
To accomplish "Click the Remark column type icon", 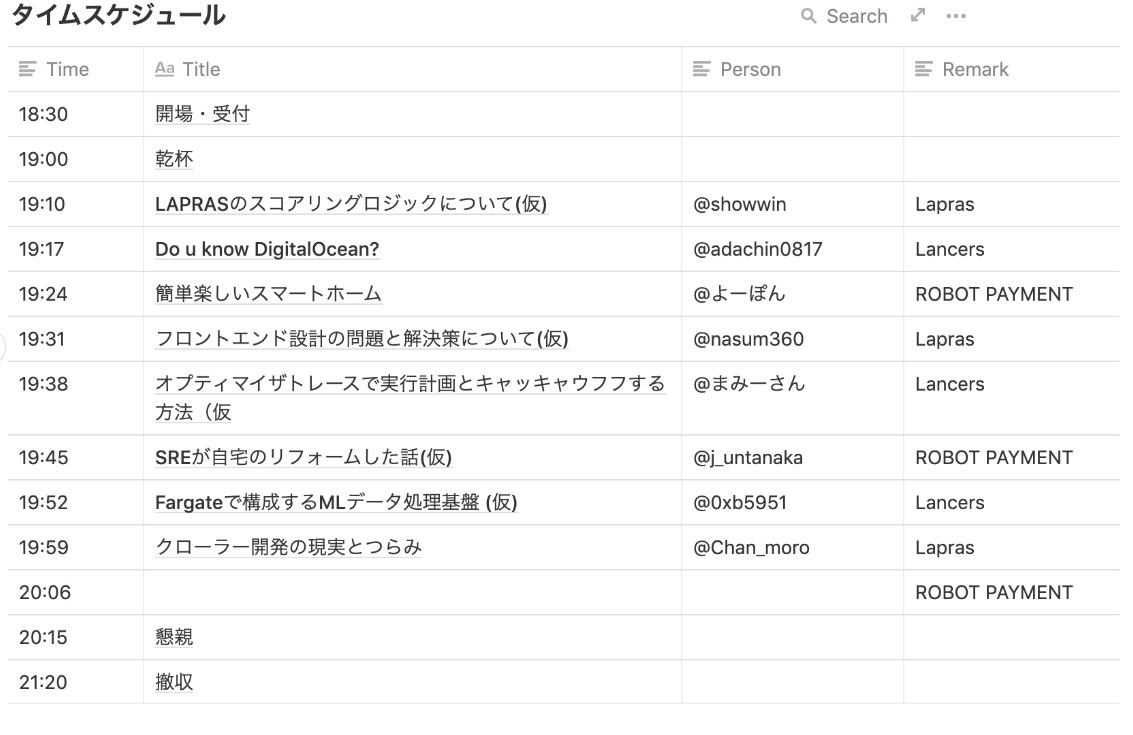I will click(x=924, y=69).
